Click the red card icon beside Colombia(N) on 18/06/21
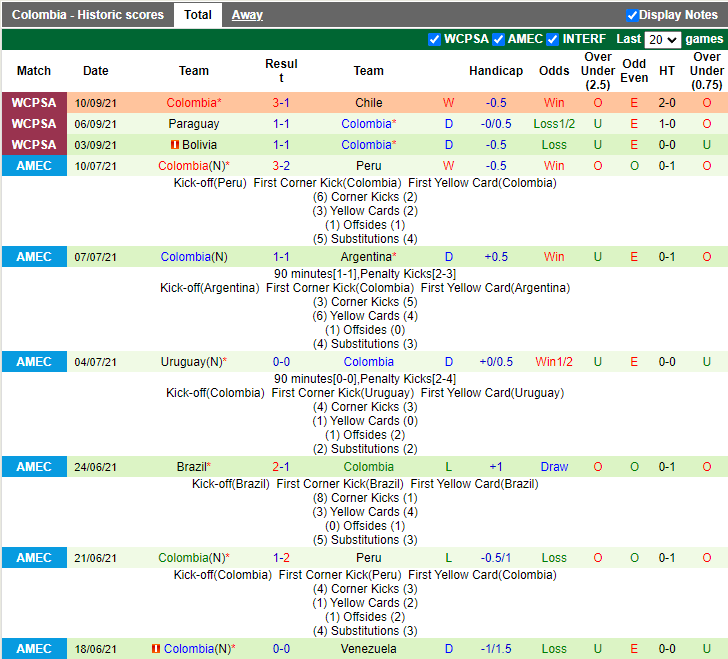The width and height of the screenshot is (728, 659). [x=156, y=649]
